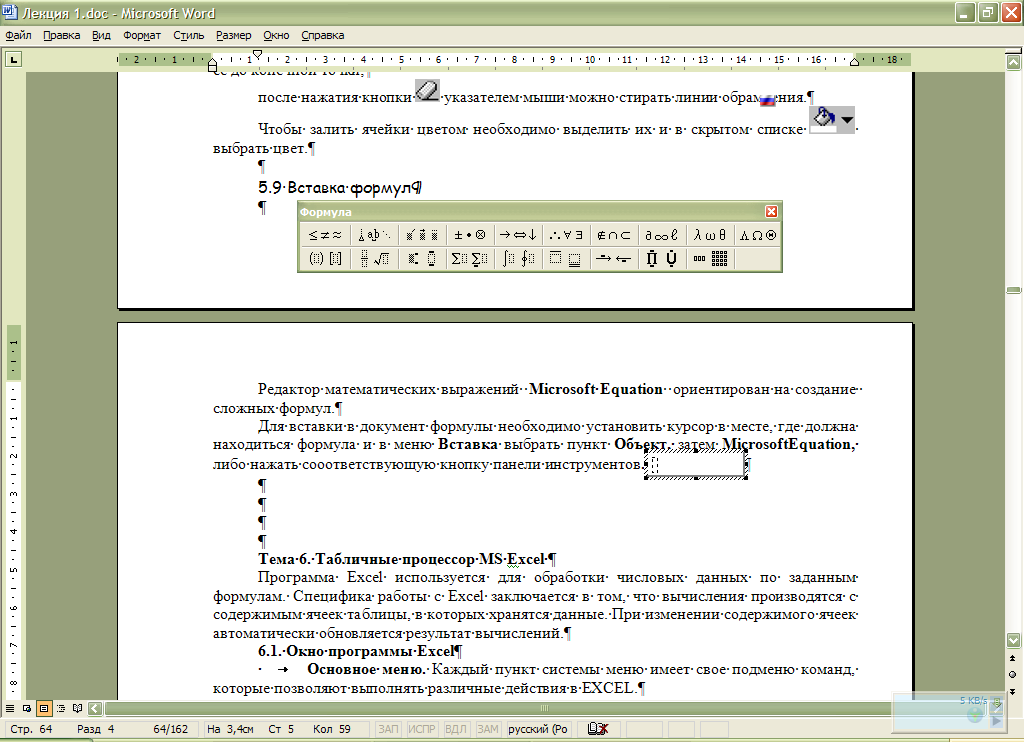
Task: Open the logical symbols palette (∴∀∃)
Action: coord(566,235)
